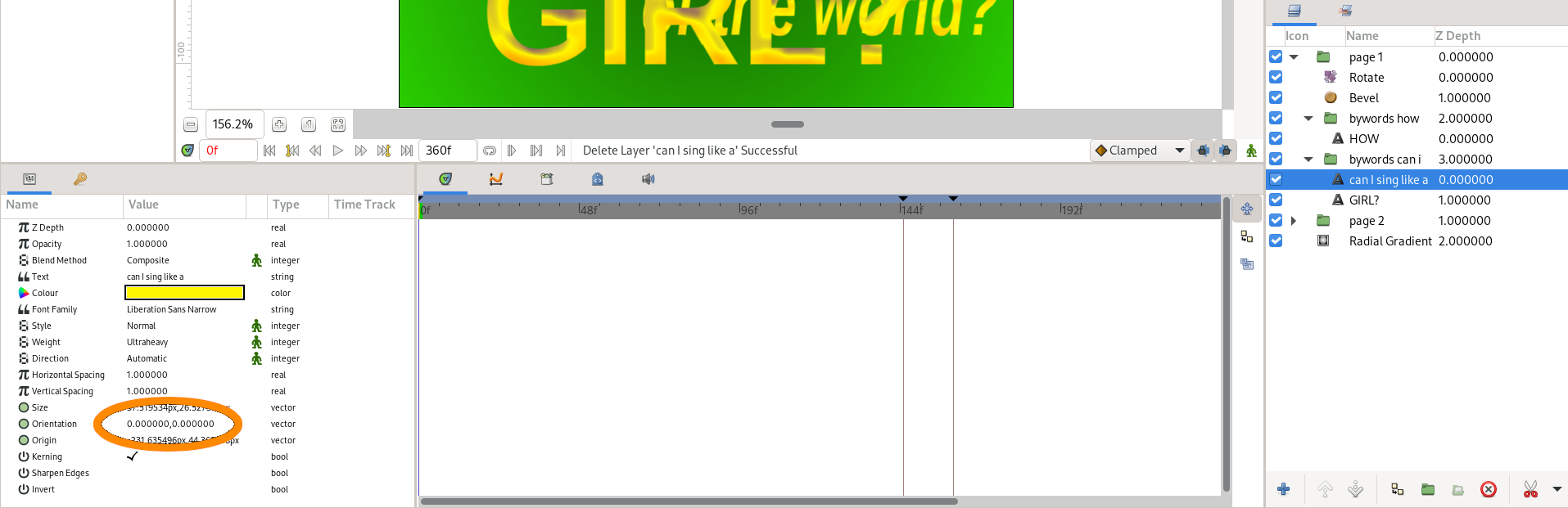Click the Kerning checkmark value
The image size is (1568, 508).
[132, 456]
